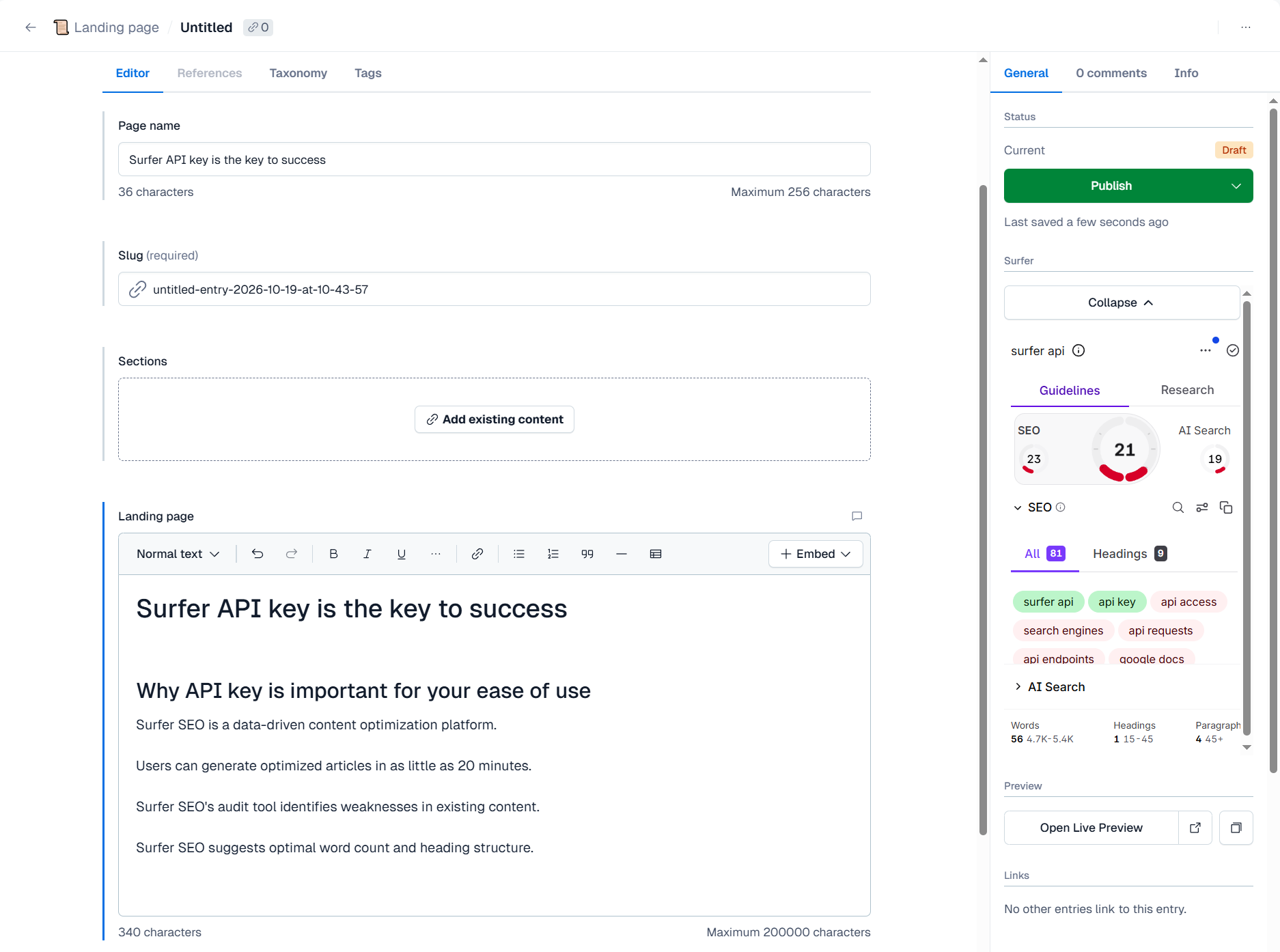1280x952 pixels.
Task: Open surfer api options menu
Action: (1206, 350)
